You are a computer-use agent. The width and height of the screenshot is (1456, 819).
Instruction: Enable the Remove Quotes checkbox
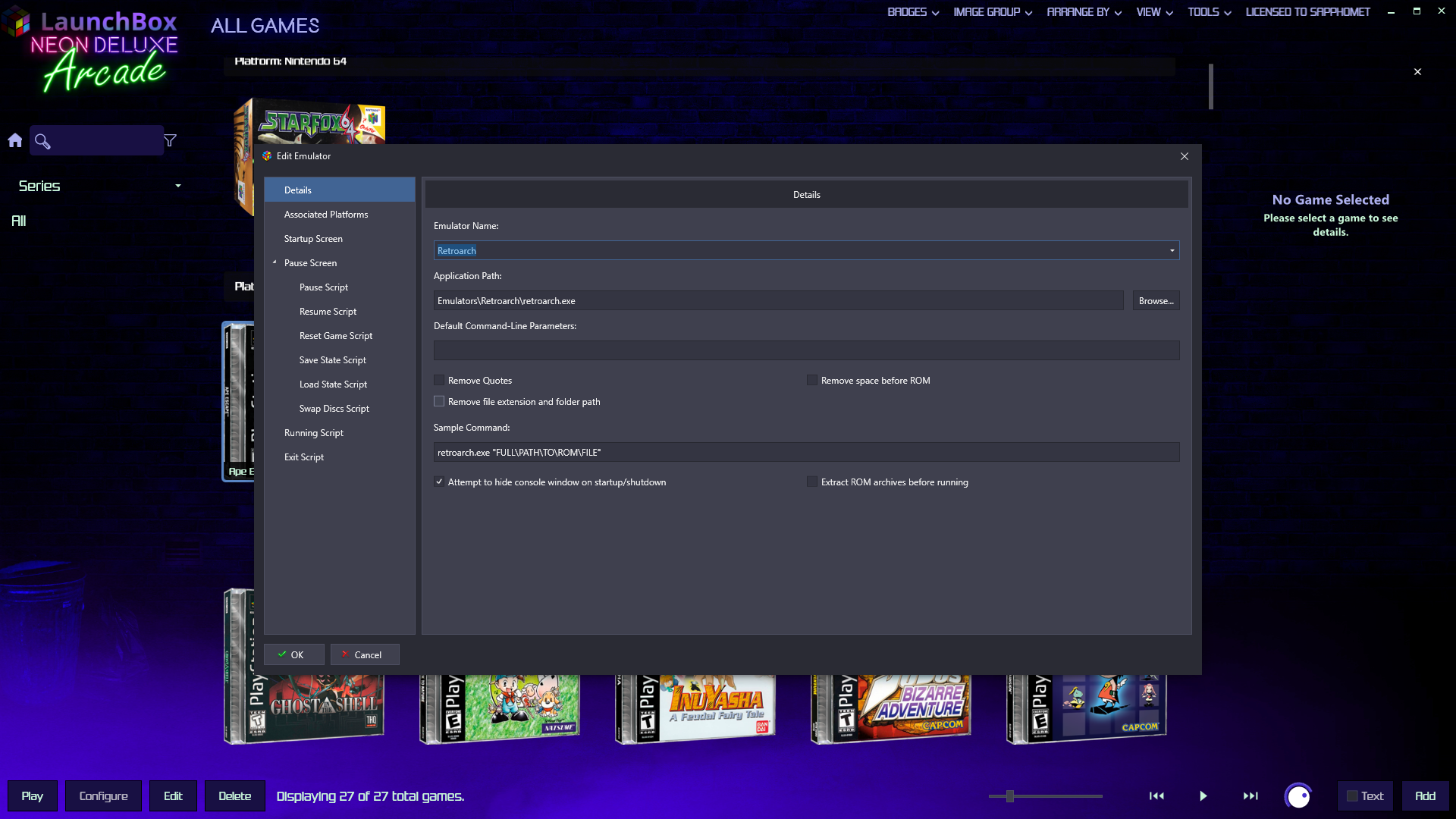click(439, 380)
